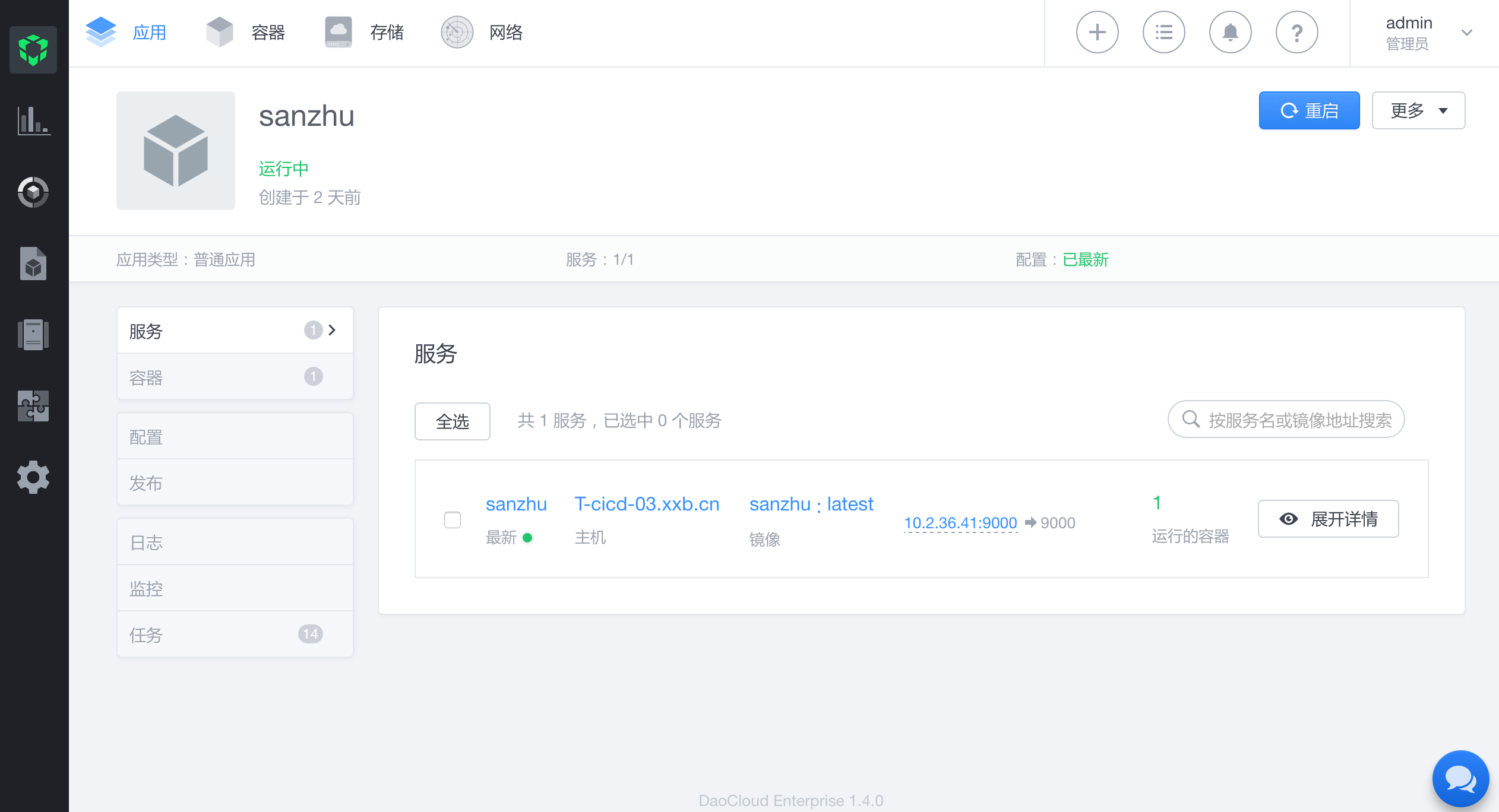Focus the service search input field

click(x=1286, y=419)
